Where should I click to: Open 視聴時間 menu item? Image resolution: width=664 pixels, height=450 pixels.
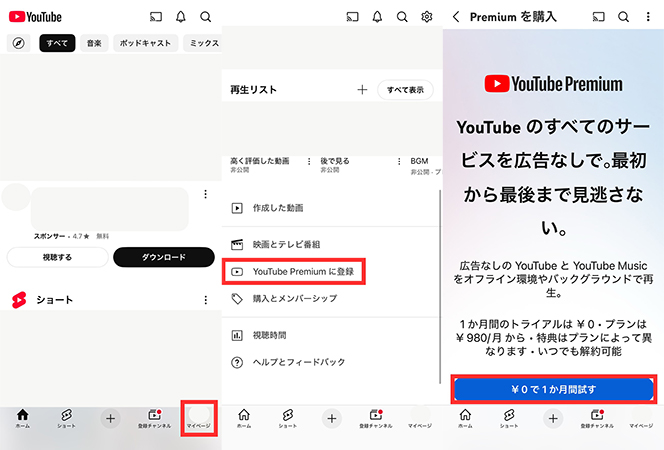[x=330, y=335]
